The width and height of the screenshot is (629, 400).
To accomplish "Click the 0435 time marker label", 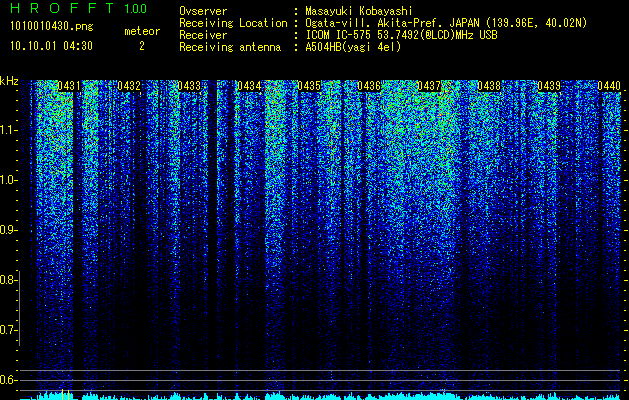I will (309, 86).
